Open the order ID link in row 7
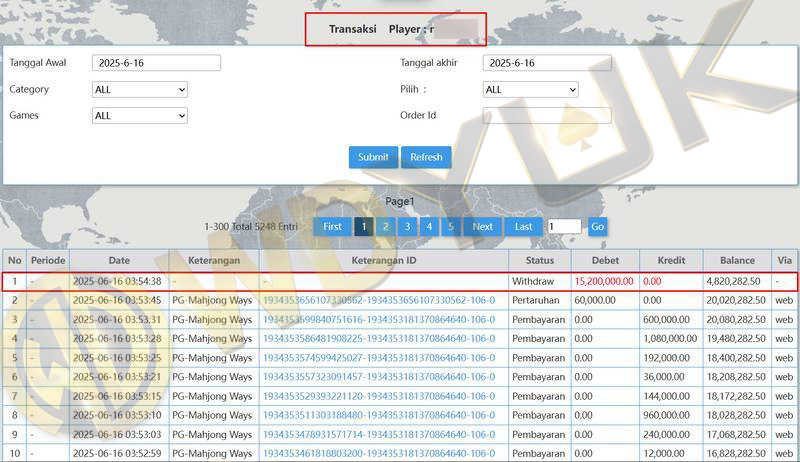This screenshot has height=462, width=800. [379, 396]
